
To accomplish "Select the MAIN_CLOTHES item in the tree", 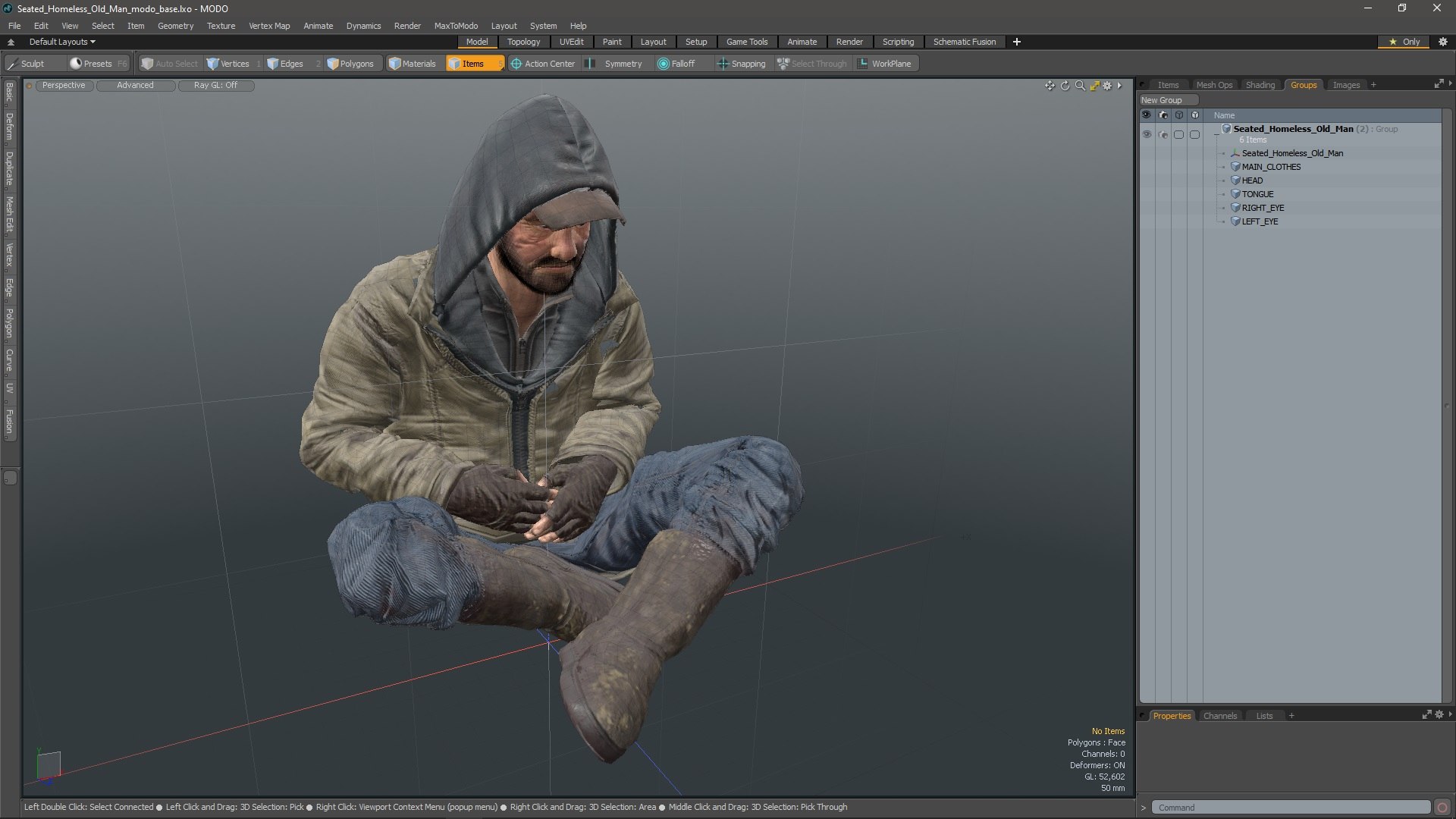I will (1271, 167).
